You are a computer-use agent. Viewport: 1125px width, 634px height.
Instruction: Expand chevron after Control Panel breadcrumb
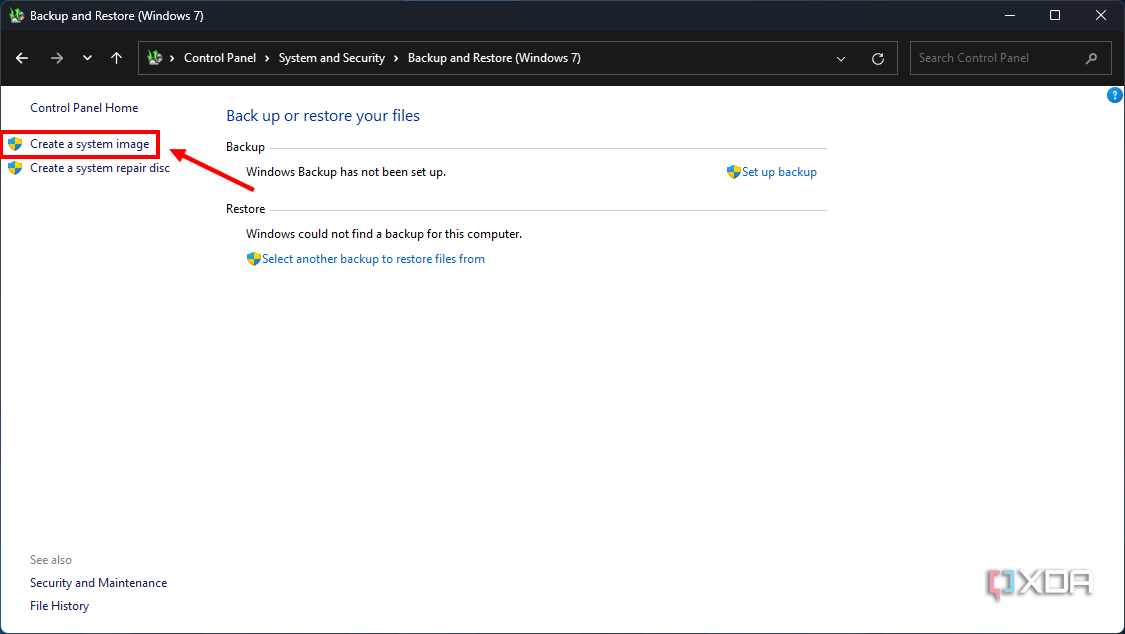(267, 58)
